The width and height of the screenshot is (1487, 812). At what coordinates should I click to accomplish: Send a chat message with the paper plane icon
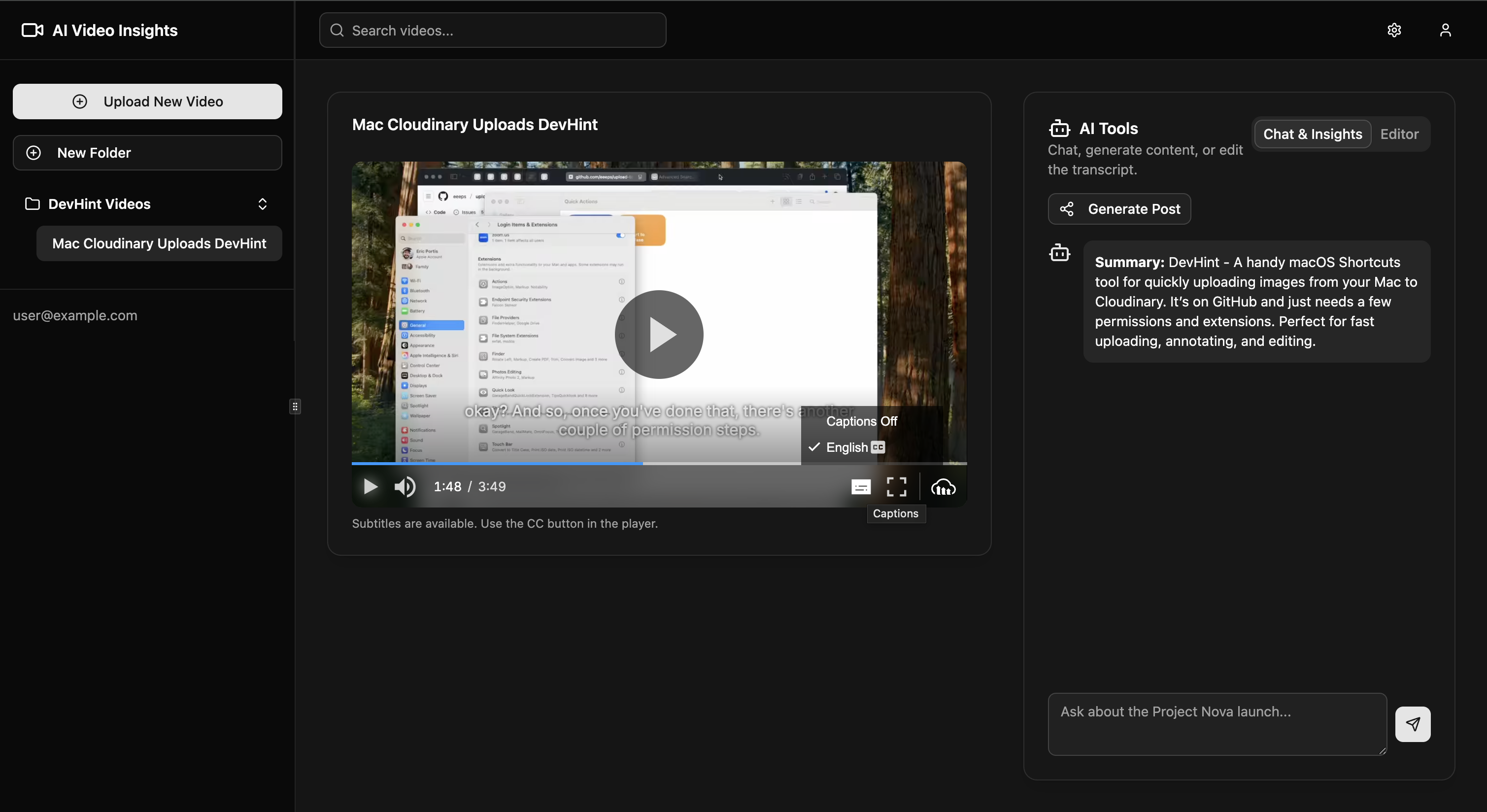1413,724
